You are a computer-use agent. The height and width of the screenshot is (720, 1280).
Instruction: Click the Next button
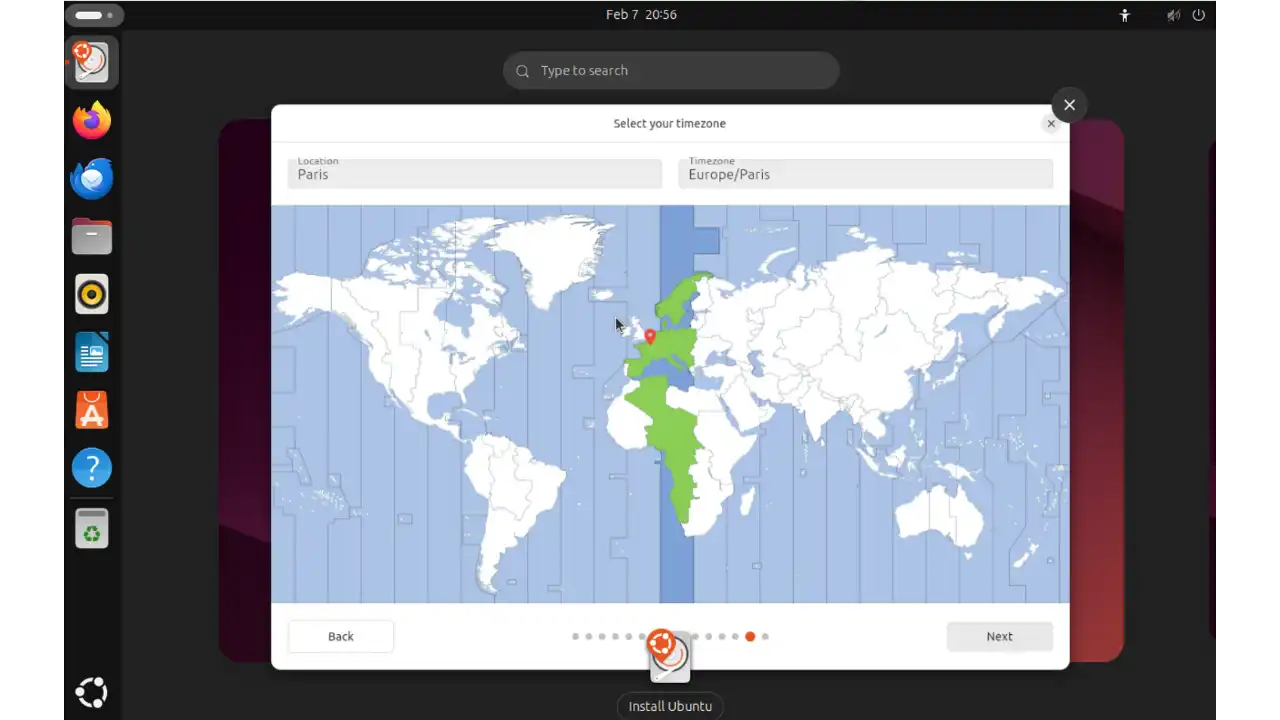coord(999,636)
